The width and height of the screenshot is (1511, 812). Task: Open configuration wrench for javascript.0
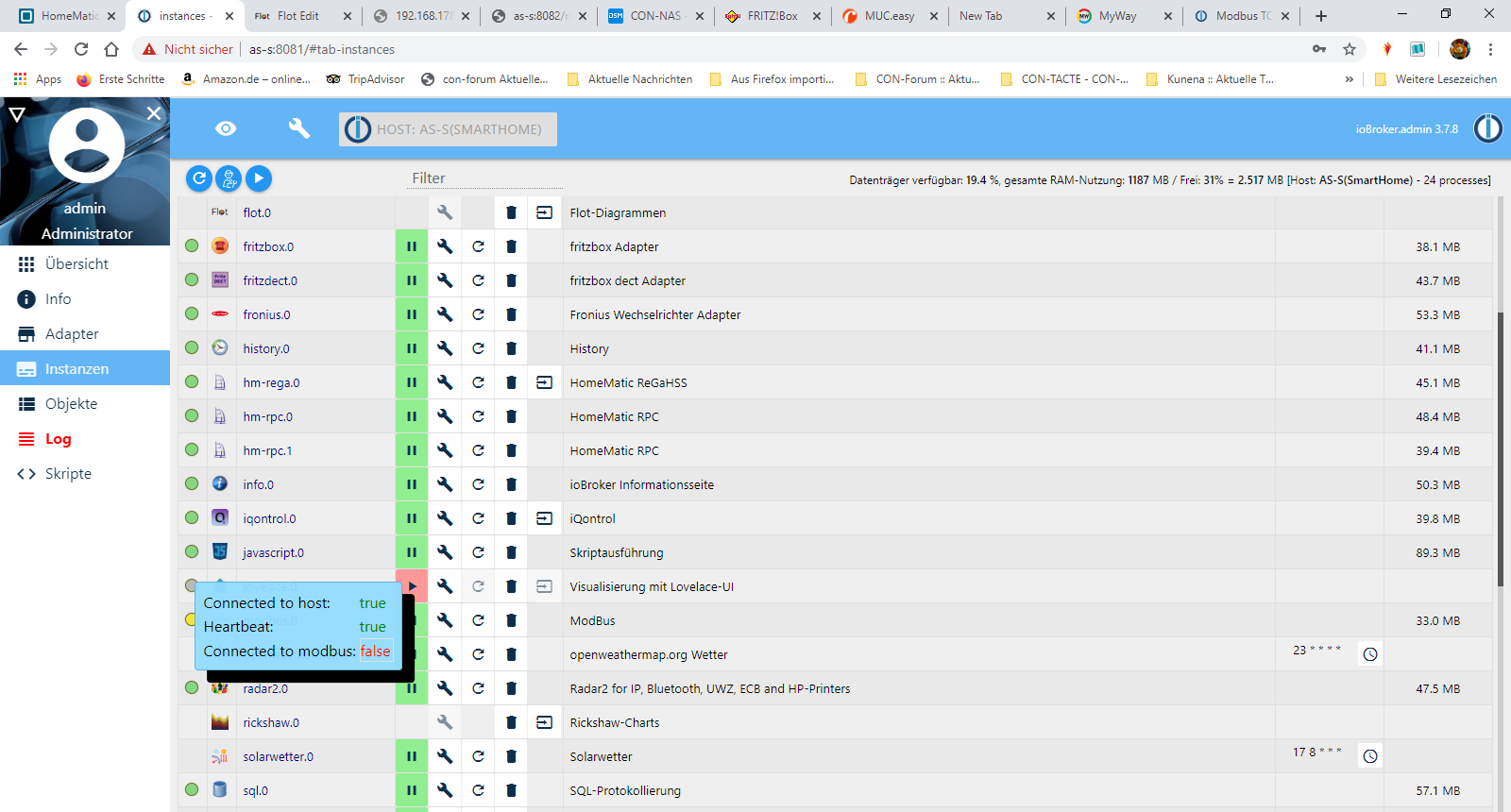point(445,552)
